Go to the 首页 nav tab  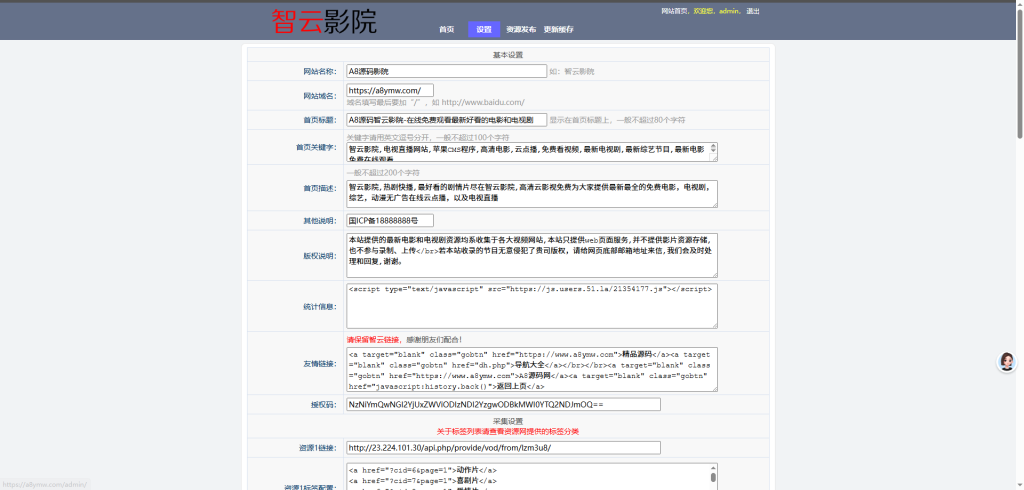click(x=447, y=29)
